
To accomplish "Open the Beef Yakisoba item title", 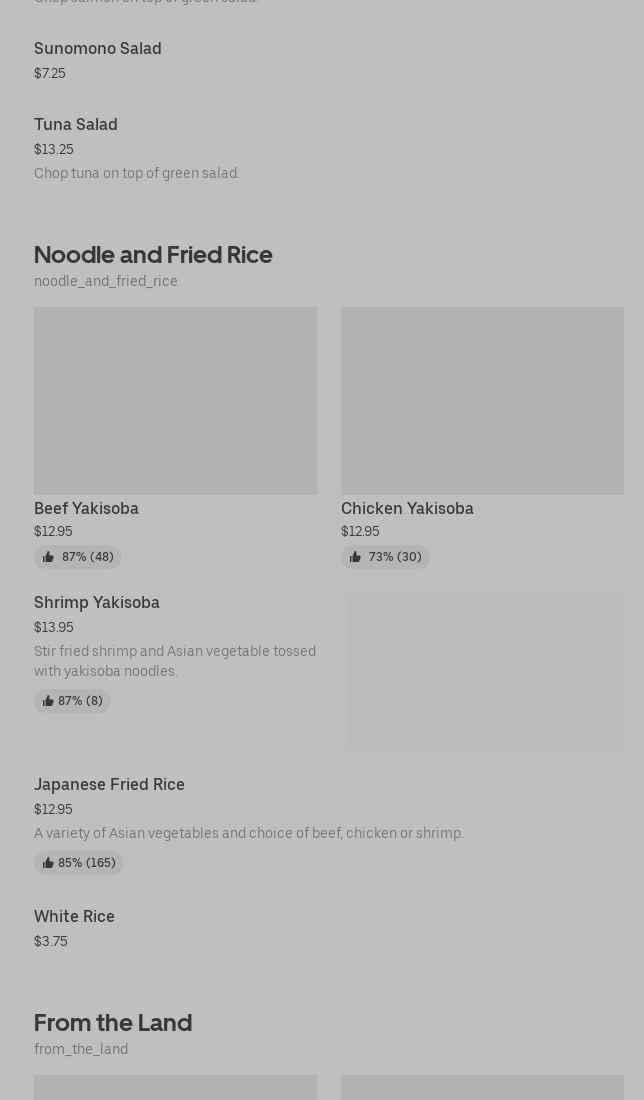I will (x=86, y=508).
